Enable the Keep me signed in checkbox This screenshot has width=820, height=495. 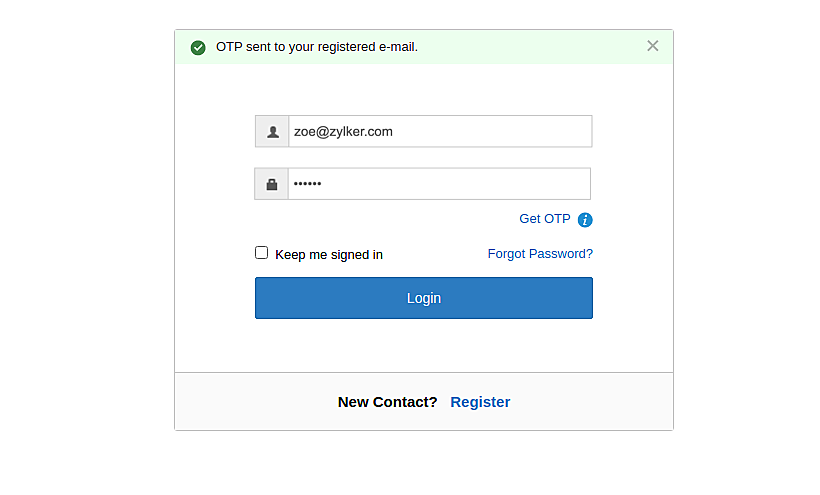(262, 253)
